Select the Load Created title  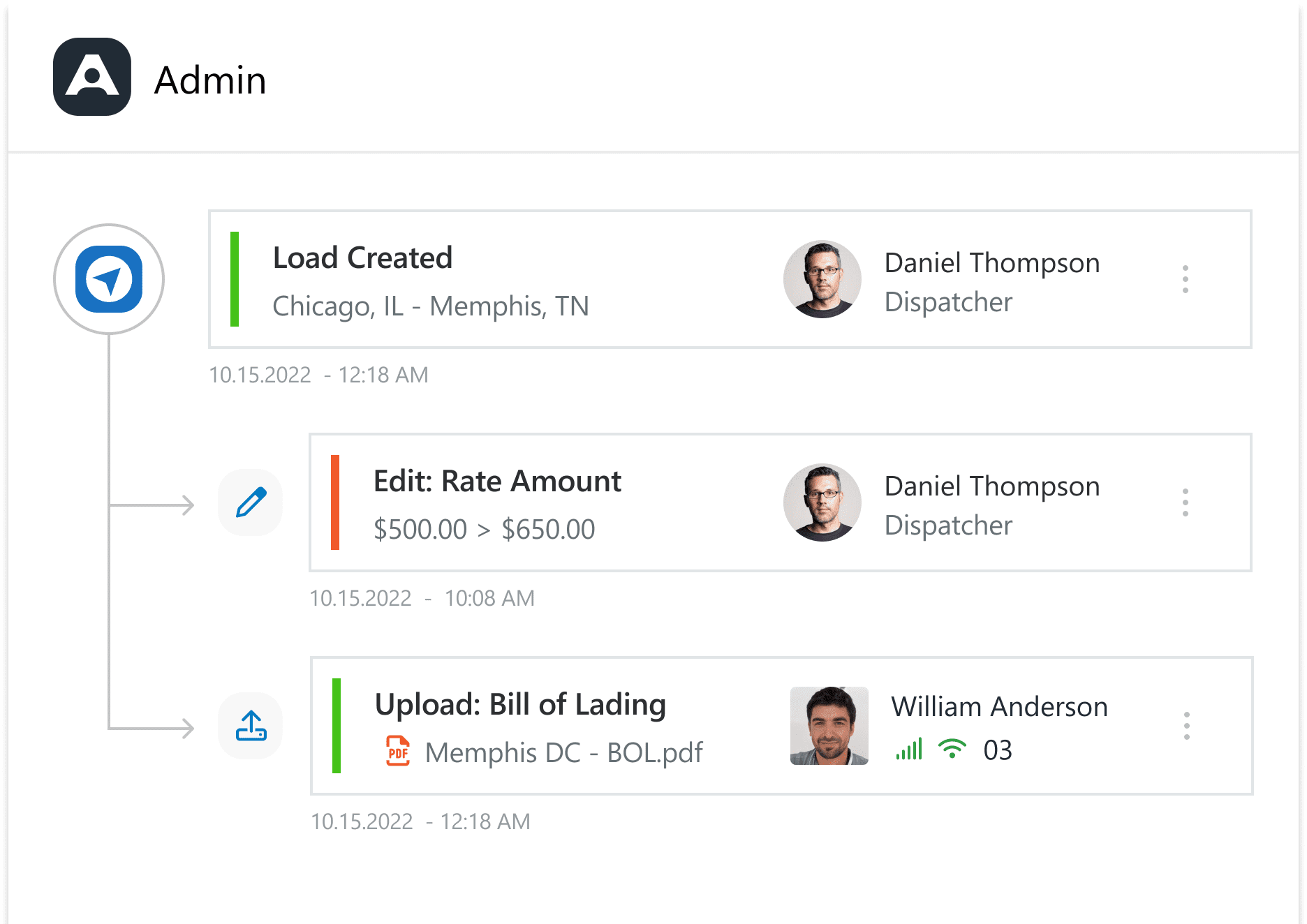point(362,258)
